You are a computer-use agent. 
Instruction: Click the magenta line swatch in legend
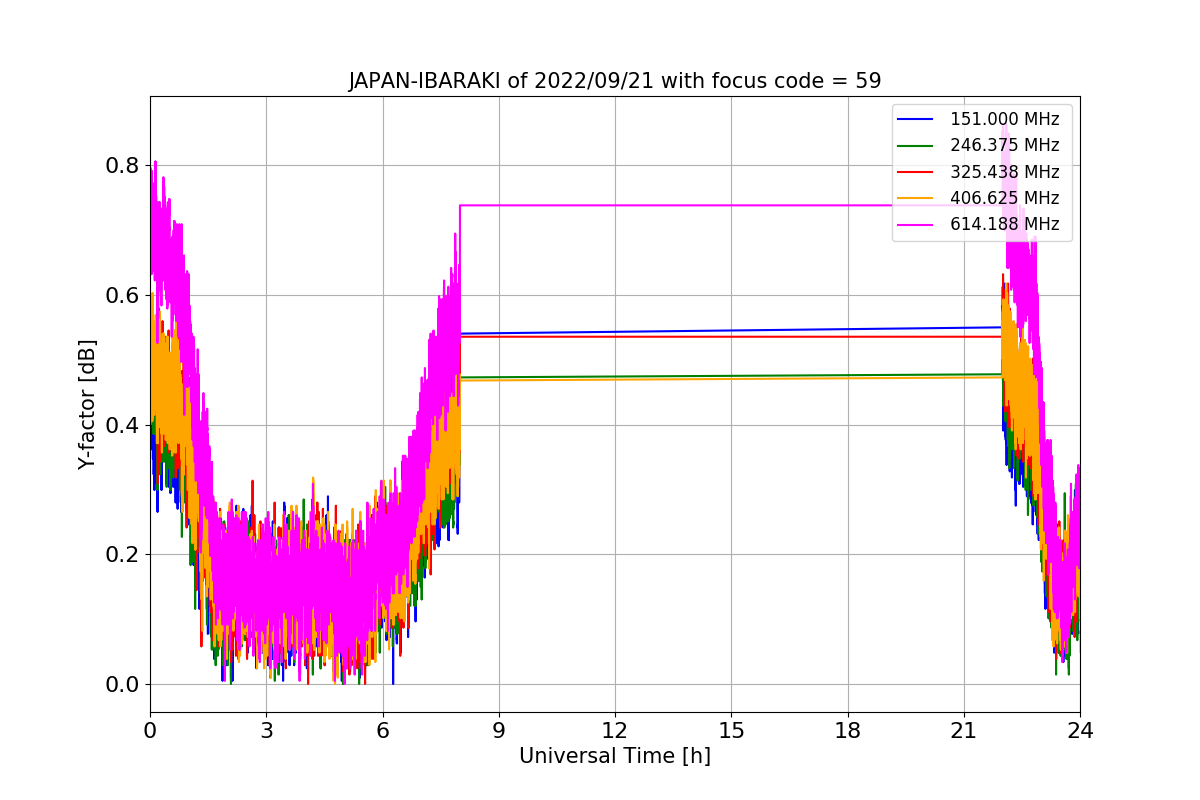point(916,225)
